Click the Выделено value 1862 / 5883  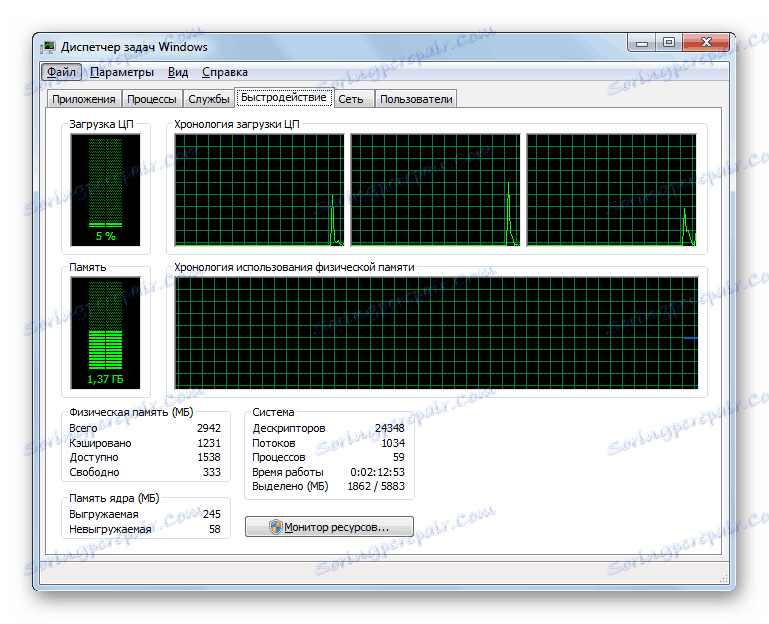click(x=376, y=486)
